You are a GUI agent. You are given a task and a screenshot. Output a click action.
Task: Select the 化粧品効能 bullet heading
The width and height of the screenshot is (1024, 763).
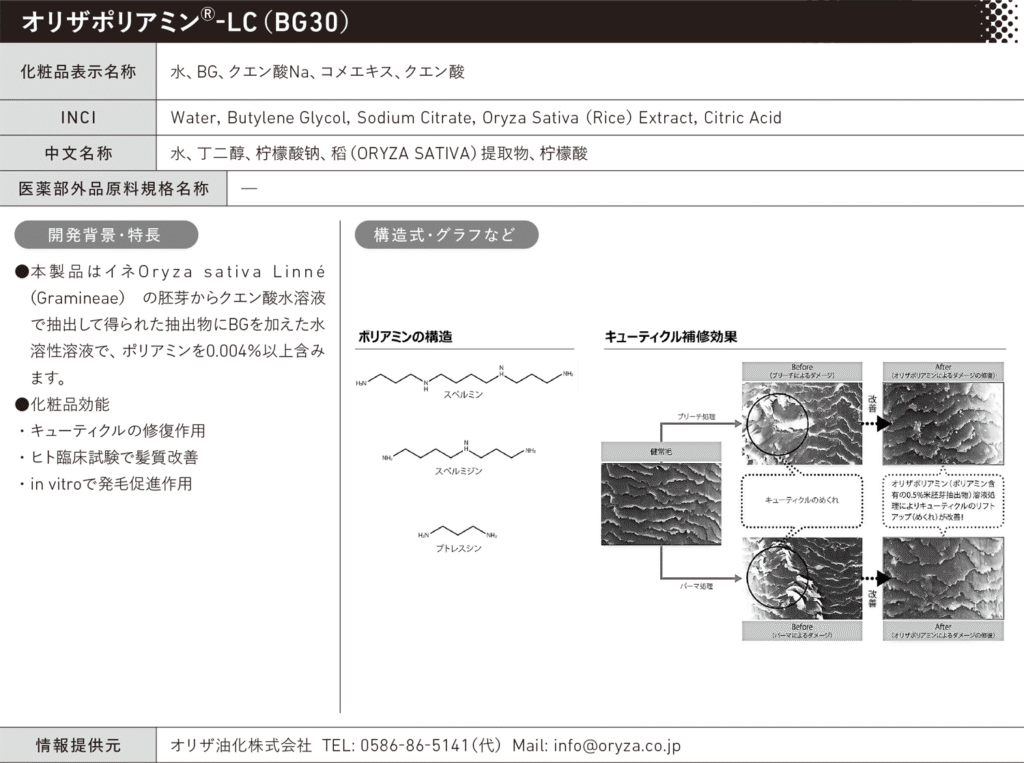(63, 404)
